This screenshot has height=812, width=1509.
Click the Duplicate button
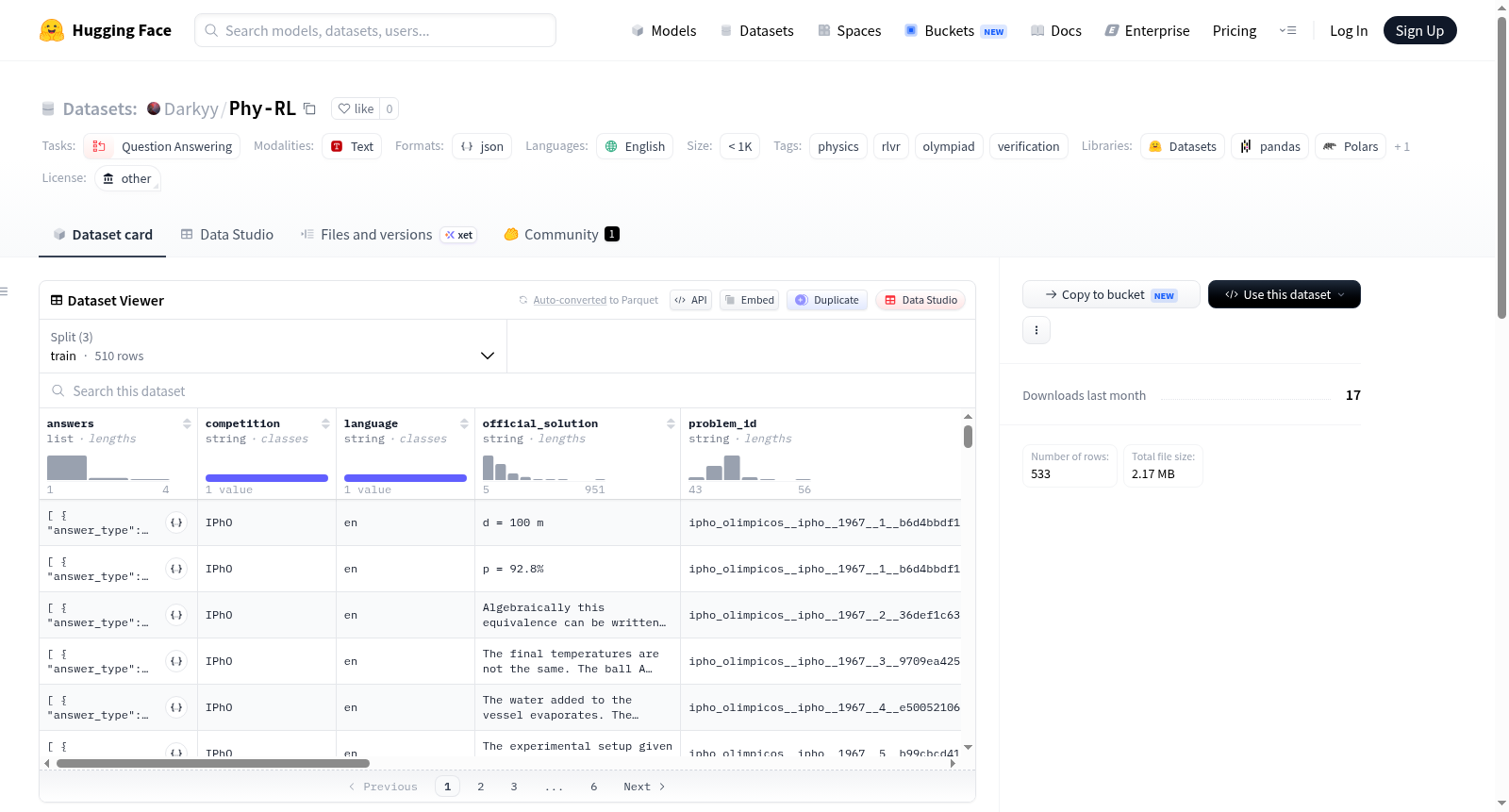pyautogui.click(x=826, y=300)
